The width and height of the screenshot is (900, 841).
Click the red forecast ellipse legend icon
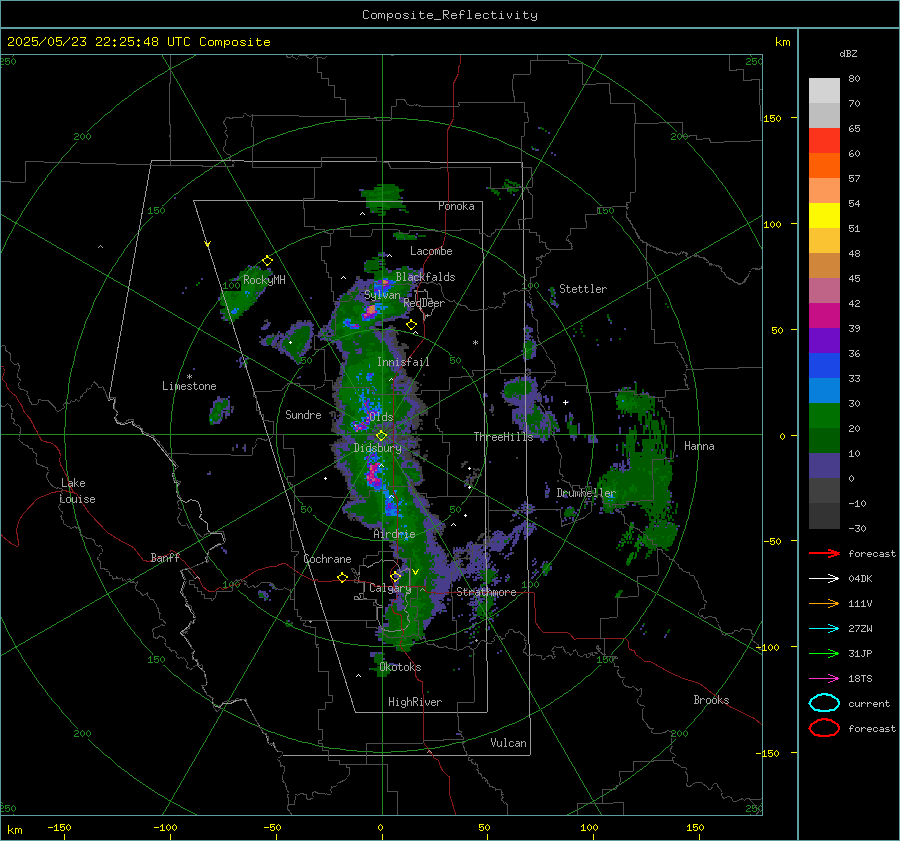coord(824,728)
